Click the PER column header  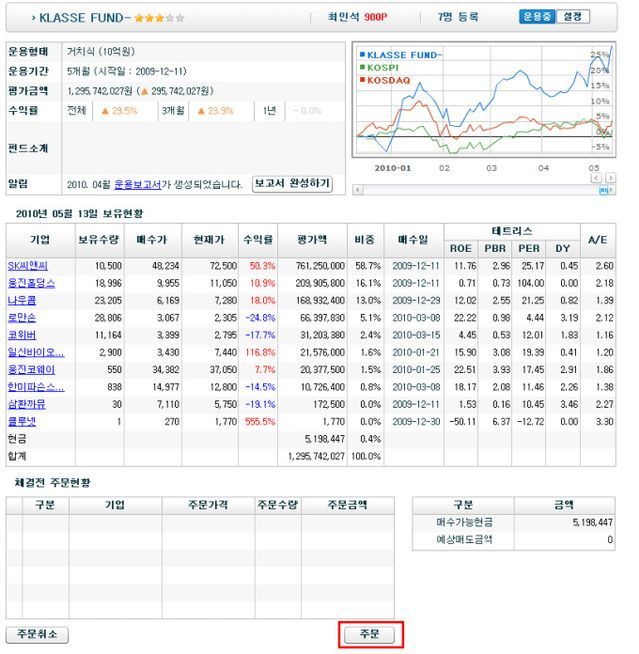click(x=528, y=249)
